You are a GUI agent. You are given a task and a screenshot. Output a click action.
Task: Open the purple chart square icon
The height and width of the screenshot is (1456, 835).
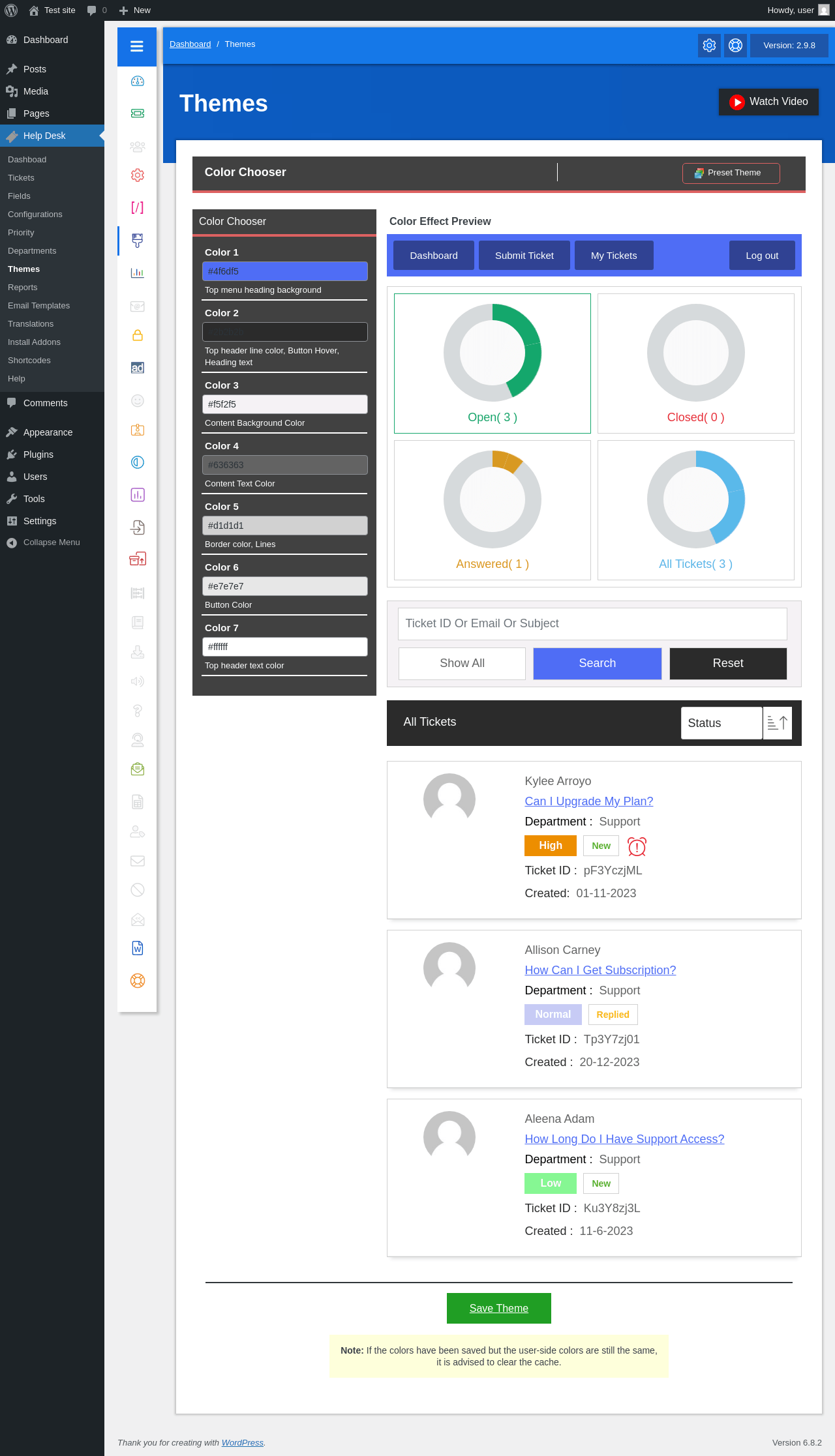(x=138, y=495)
